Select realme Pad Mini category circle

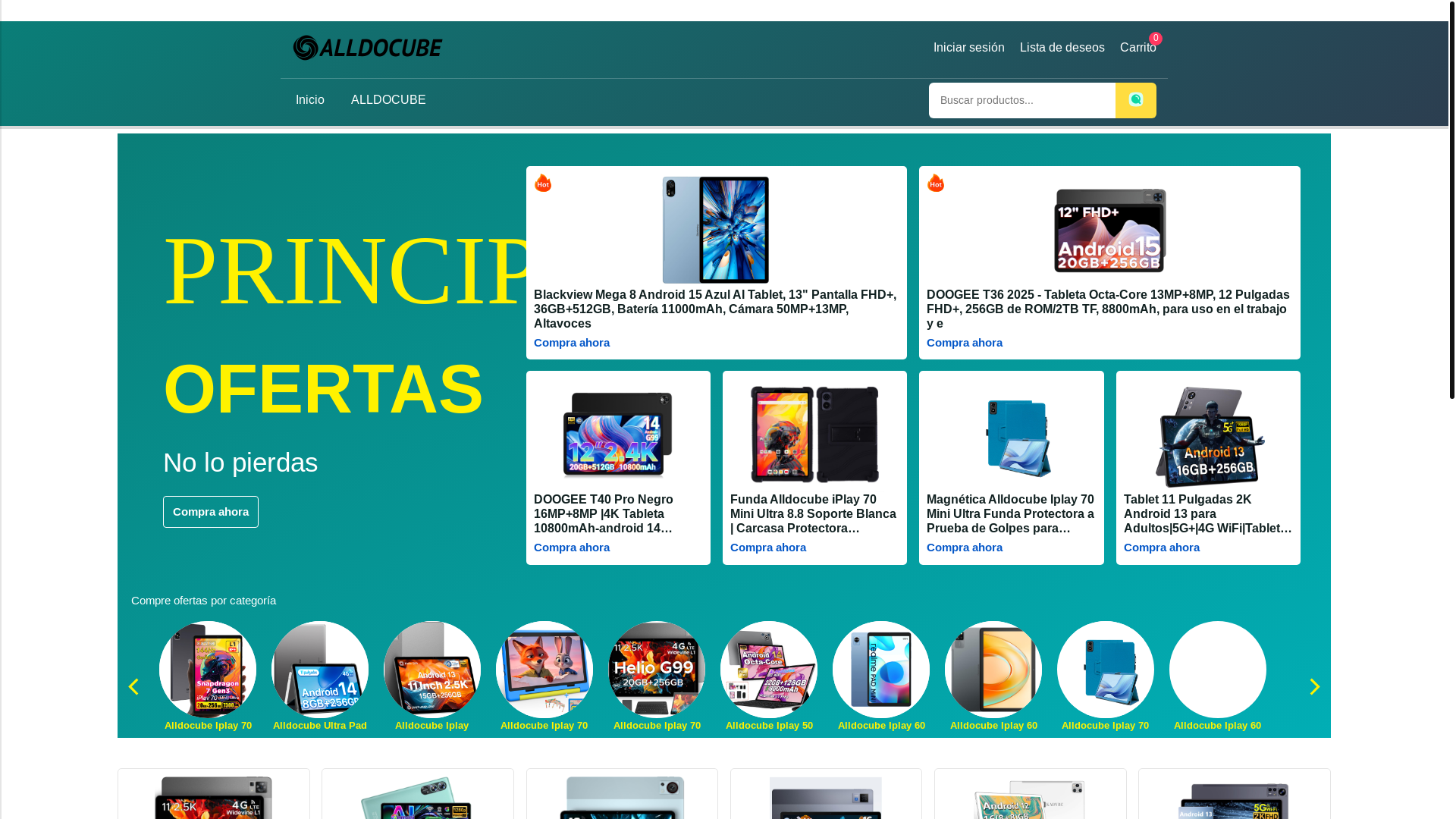pos(881,670)
